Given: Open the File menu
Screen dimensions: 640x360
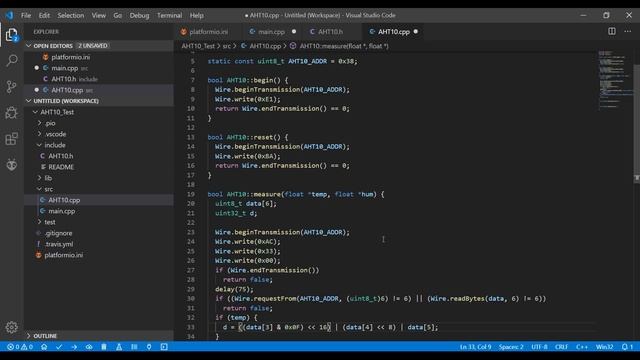Looking at the screenshot, I should [x=26, y=15].
